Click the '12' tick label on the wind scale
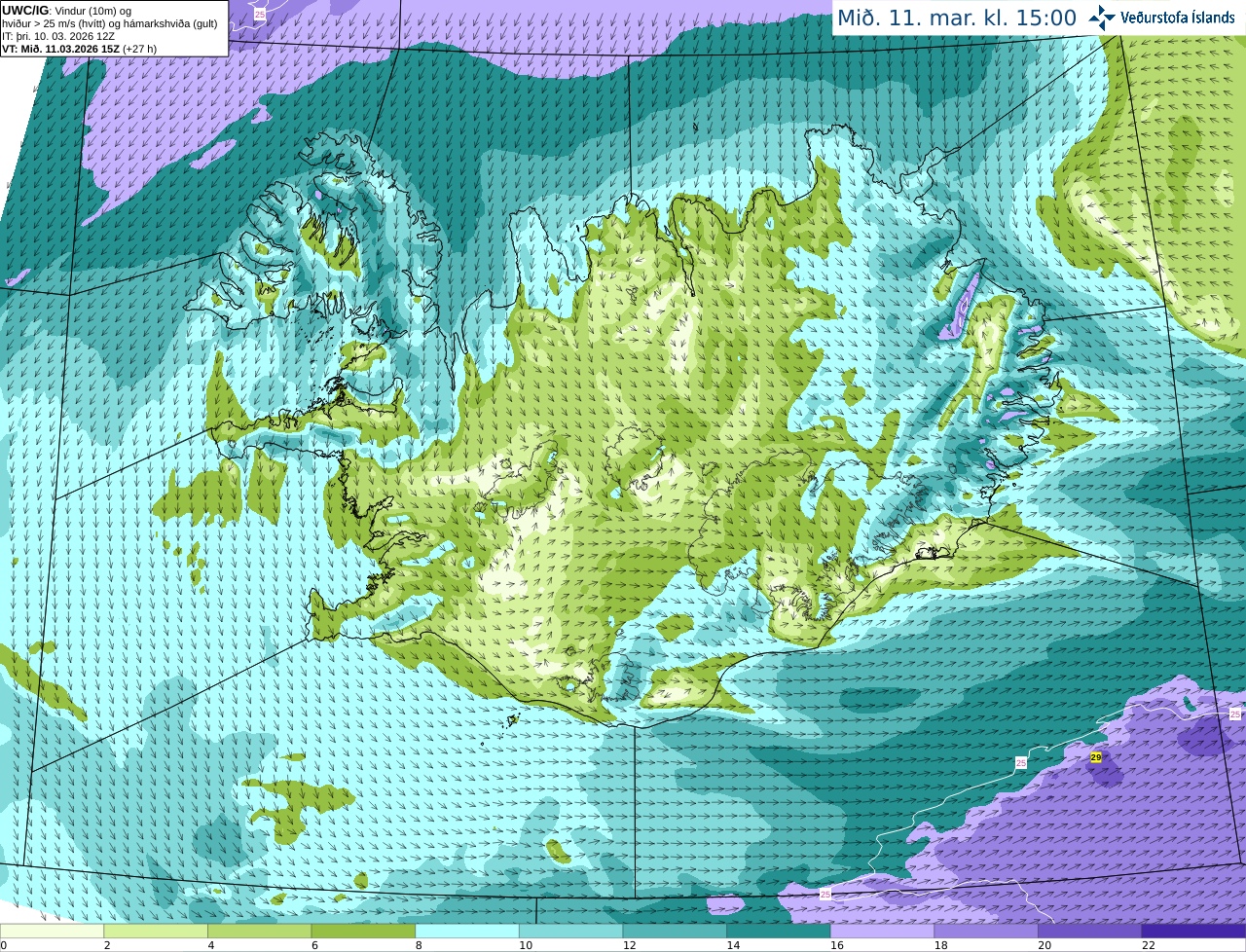 (x=629, y=945)
